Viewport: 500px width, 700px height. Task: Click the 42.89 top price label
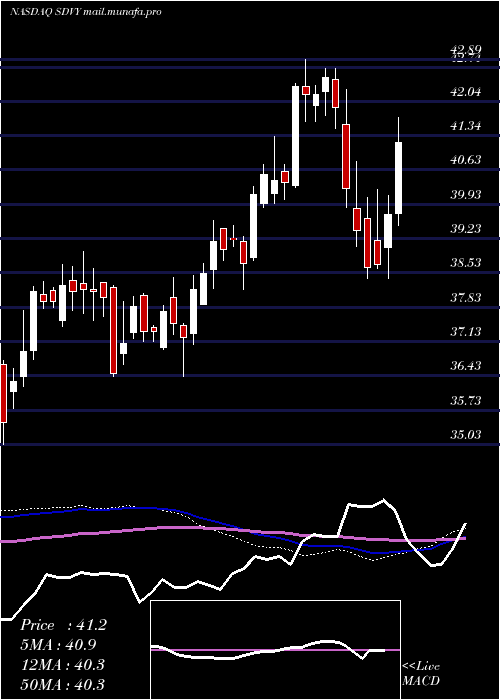click(x=466, y=50)
